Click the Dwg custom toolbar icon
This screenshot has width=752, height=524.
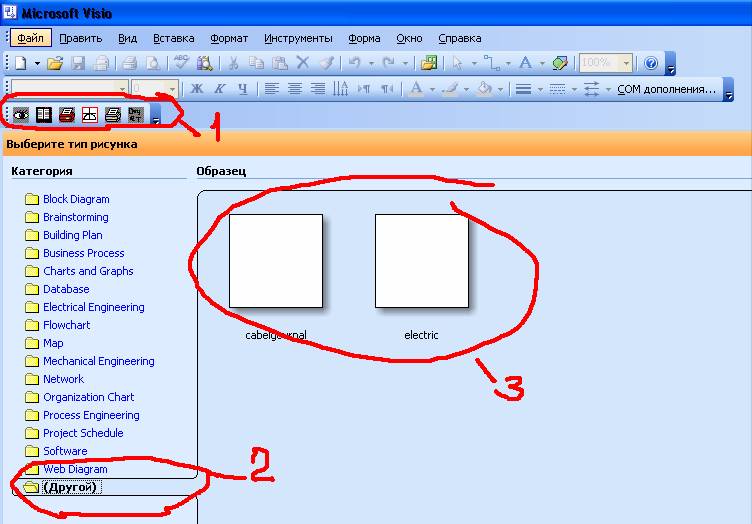136,115
